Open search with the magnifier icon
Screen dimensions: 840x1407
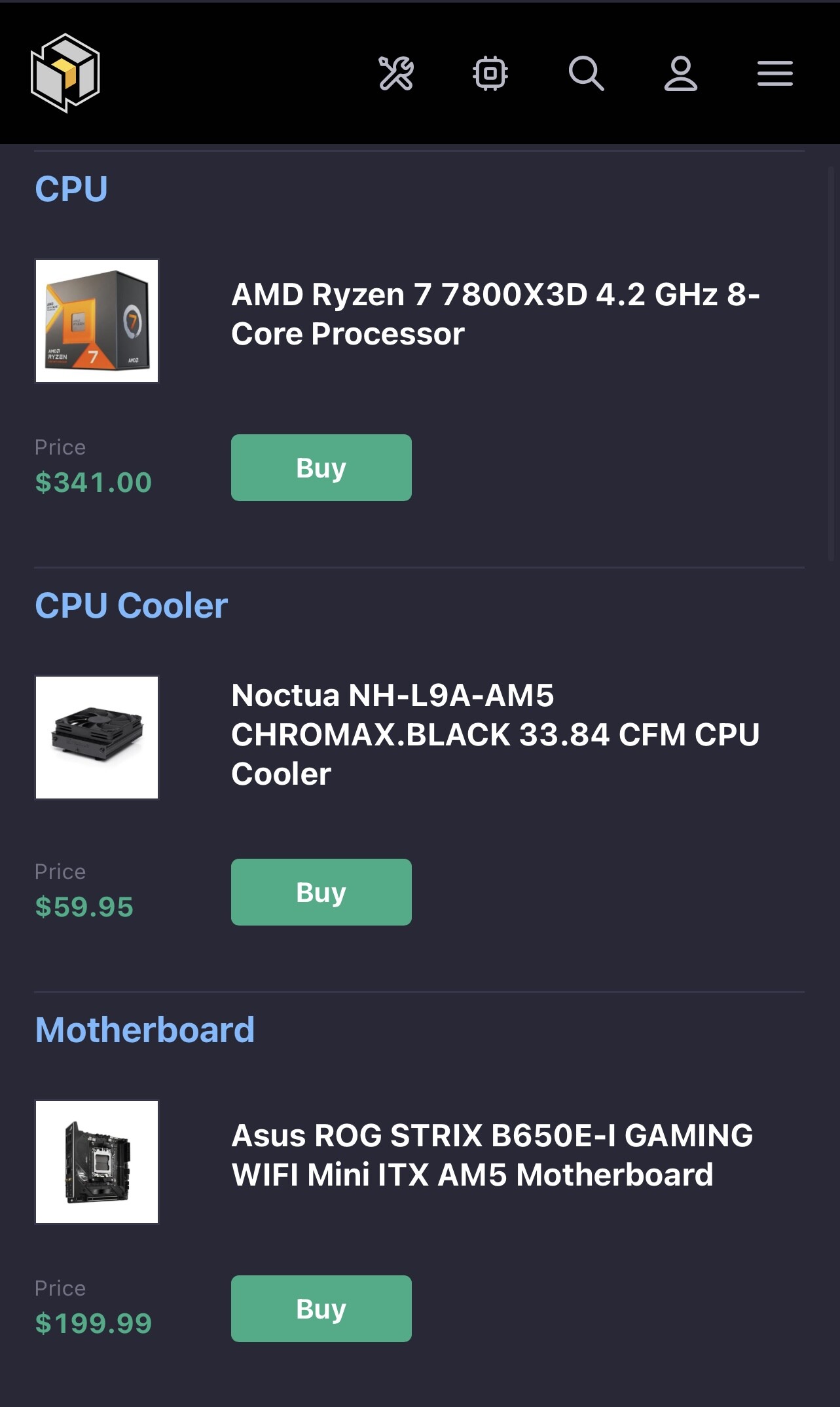pos(586,73)
